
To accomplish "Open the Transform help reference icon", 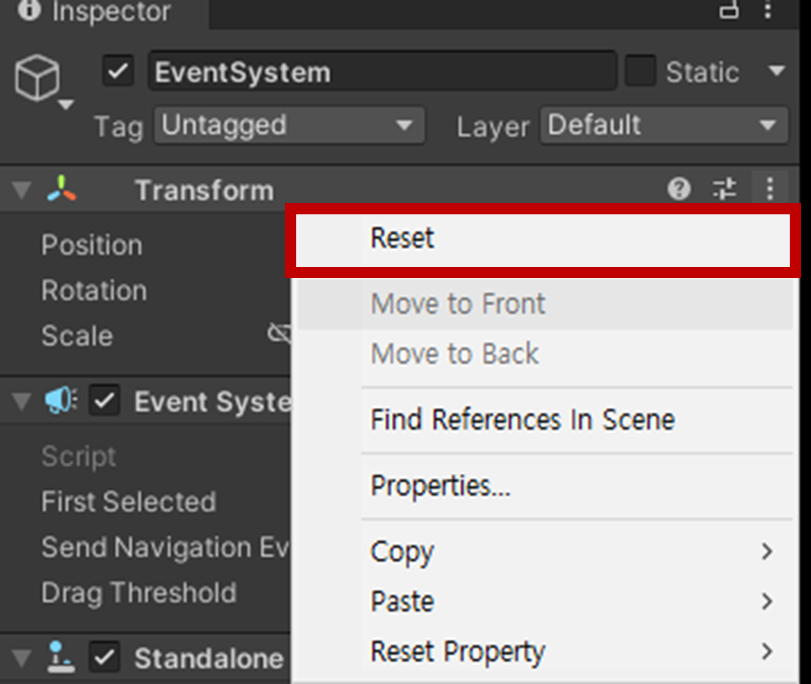I will pos(679,189).
